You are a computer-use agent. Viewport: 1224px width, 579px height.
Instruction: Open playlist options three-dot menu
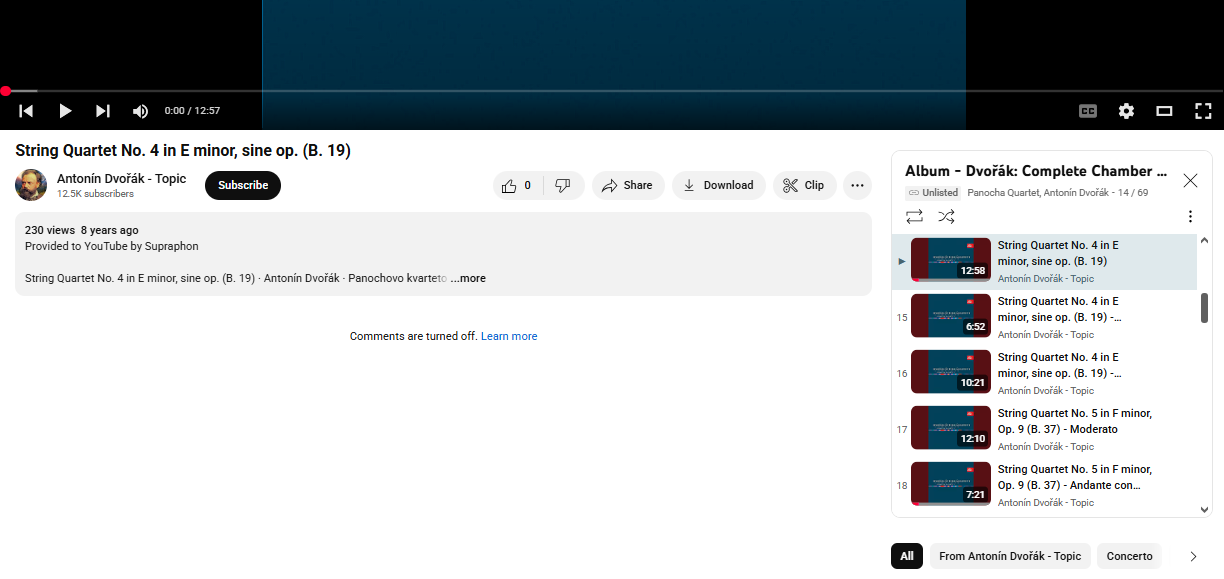click(1190, 216)
